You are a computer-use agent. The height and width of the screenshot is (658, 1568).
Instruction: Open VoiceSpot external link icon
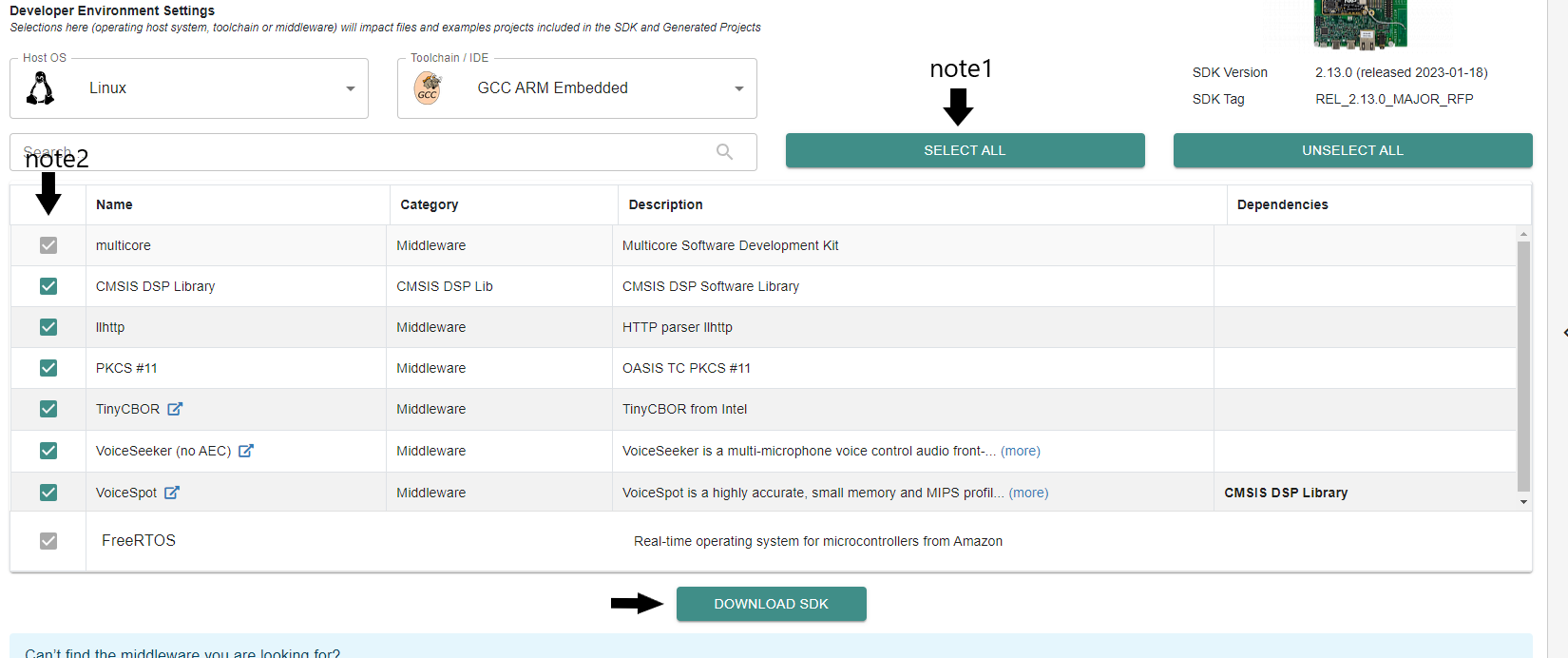coord(172,493)
